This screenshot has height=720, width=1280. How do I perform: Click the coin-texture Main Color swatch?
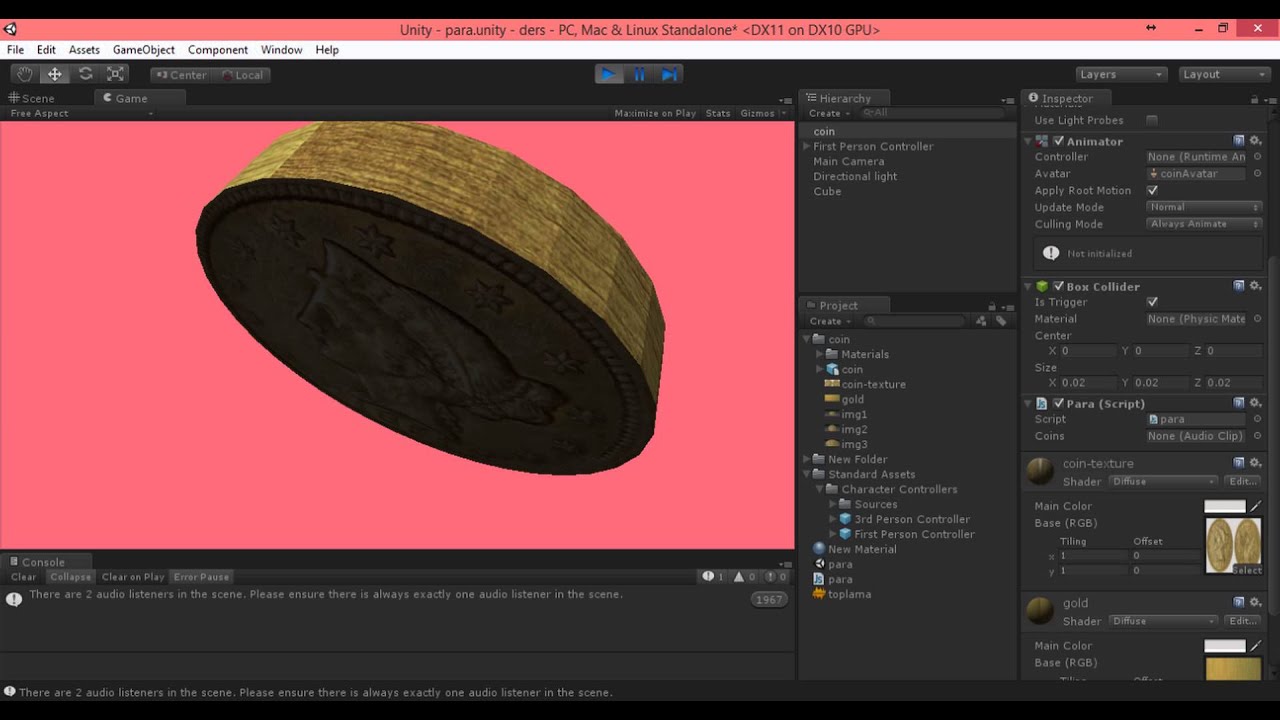[x=1224, y=506]
